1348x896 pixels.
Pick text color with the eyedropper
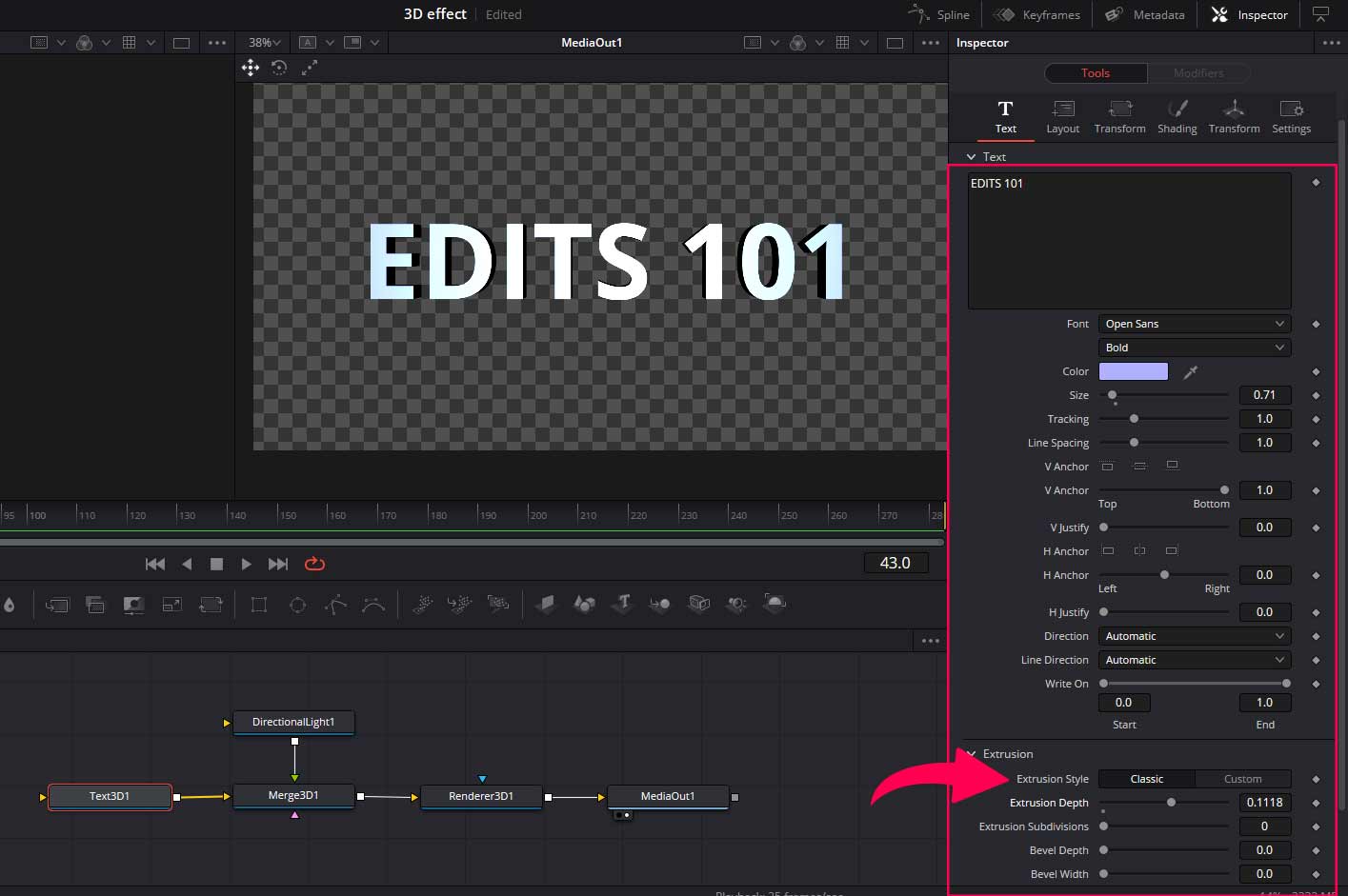(x=1190, y=371)
